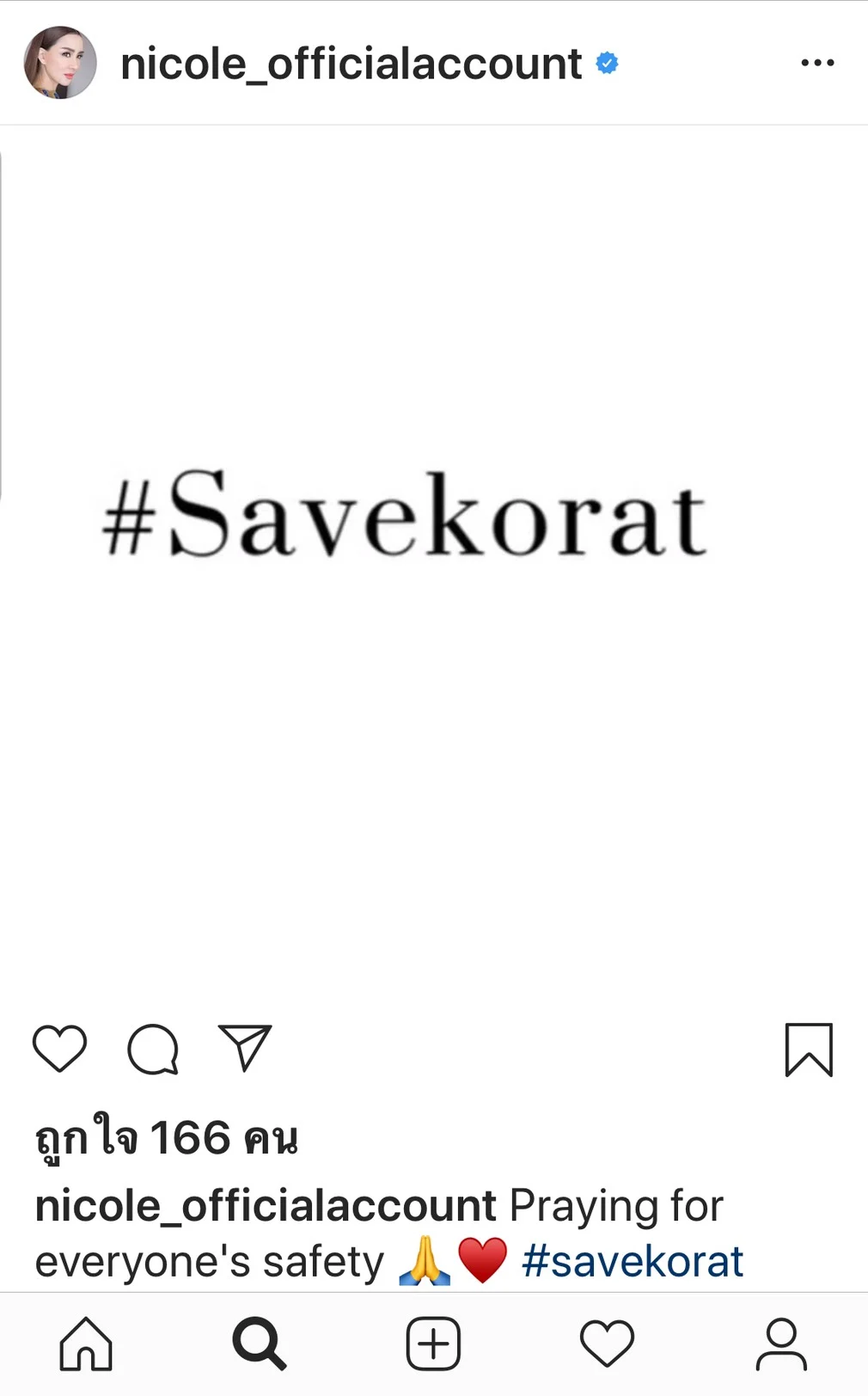Viewport: 868px width, 1396px height.
Task: Go to Home tab in bottom bar
Action: coord(86,1344)
